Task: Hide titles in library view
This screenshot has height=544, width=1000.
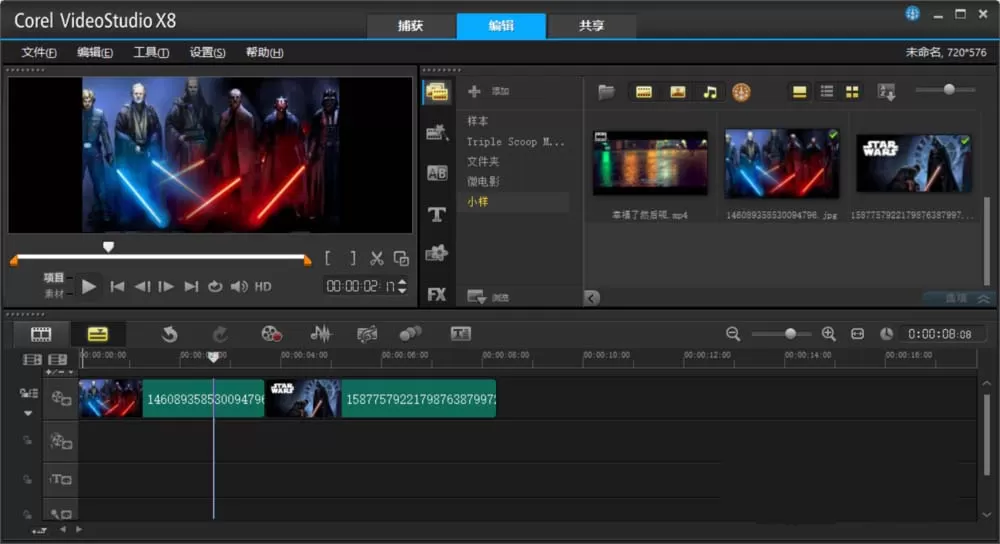Action: pos(799,92)
